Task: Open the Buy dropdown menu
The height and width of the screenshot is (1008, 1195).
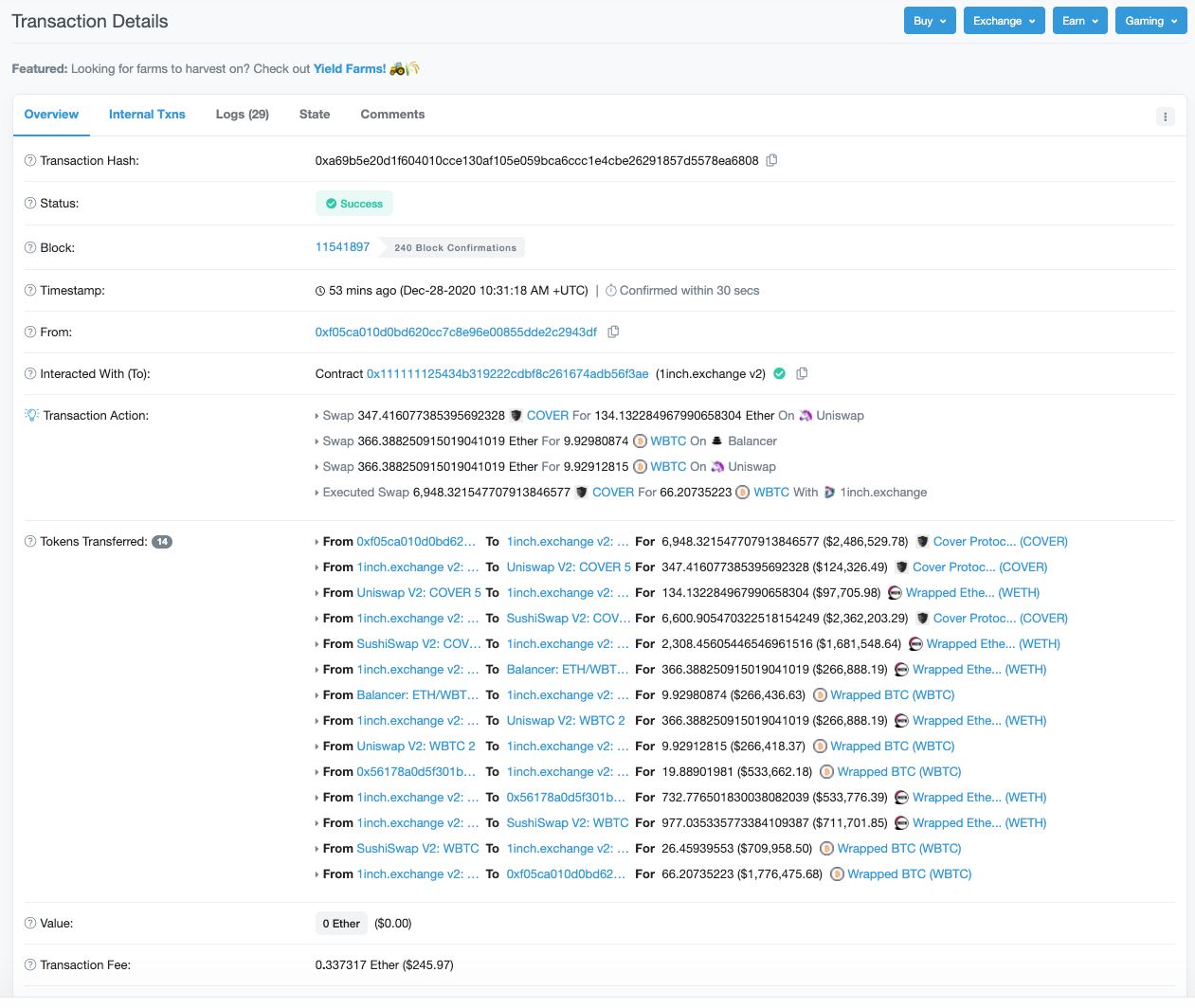Action: 930,21
